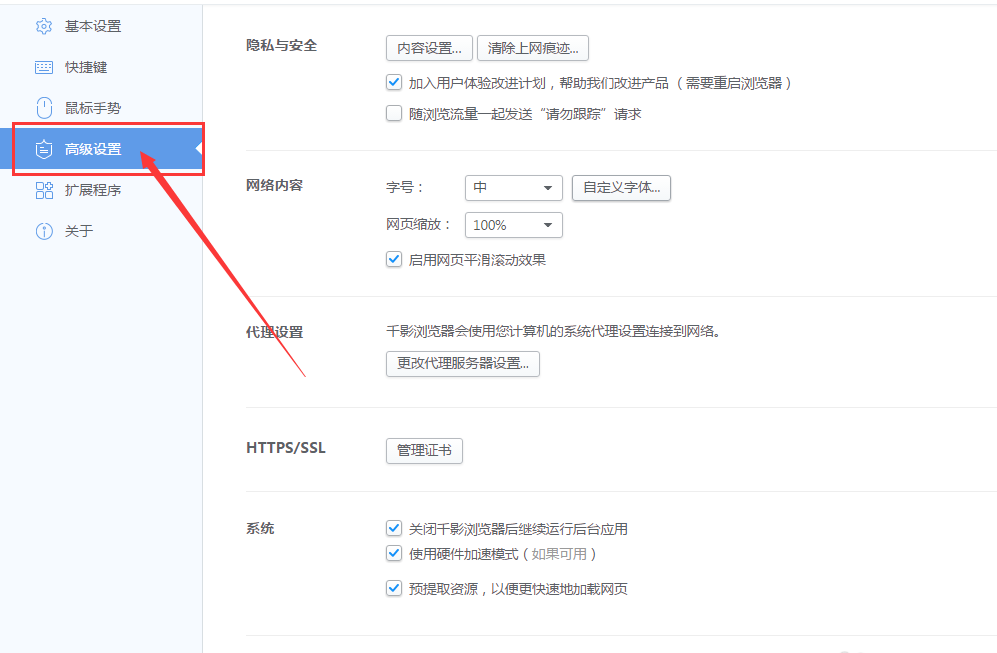The width and height of the screenshot is (997, 653).
Task: Open the 基本设置 section
Action: tap(93, 26)
